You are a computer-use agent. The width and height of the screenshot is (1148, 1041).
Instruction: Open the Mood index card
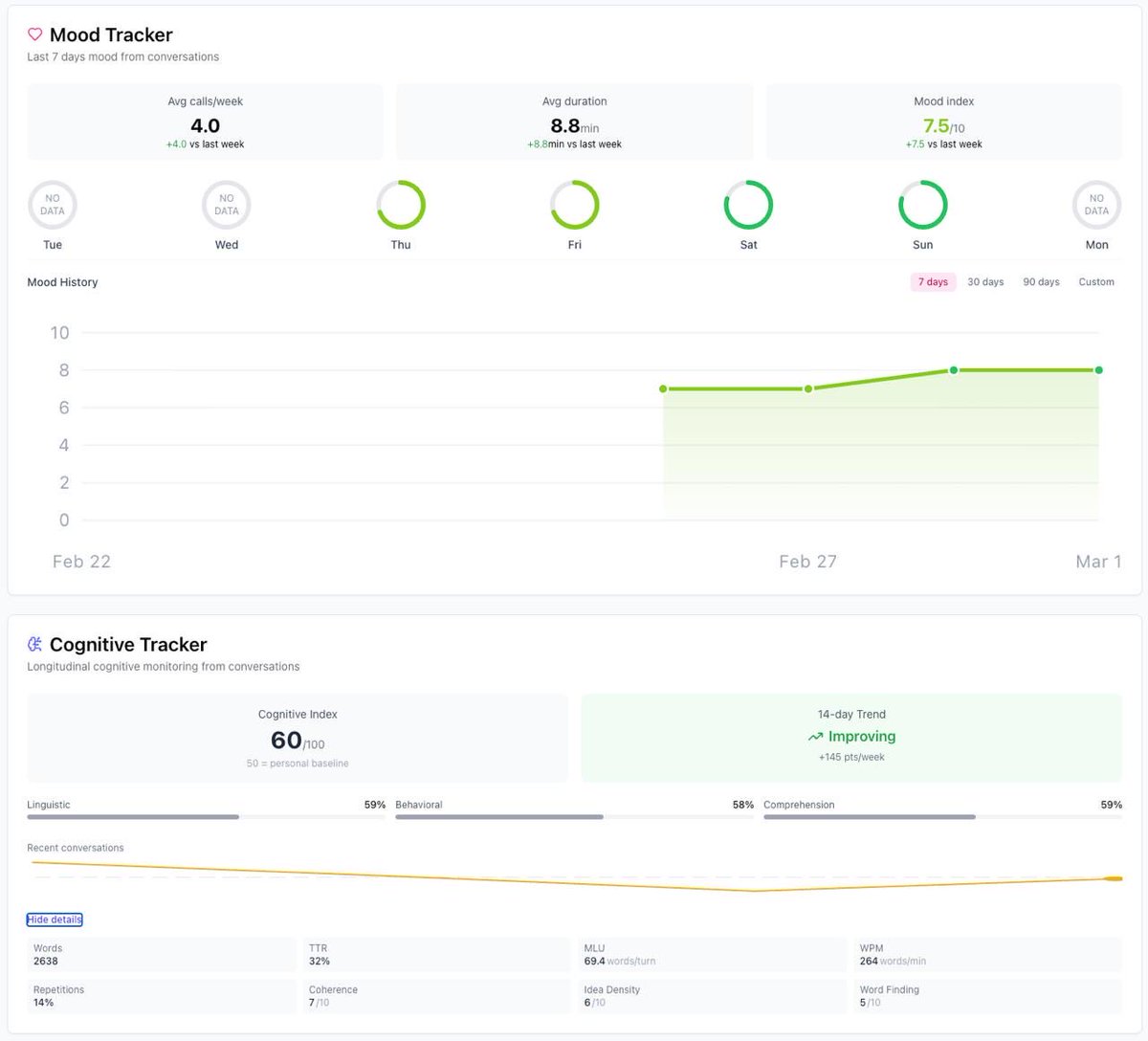point(943,122)
